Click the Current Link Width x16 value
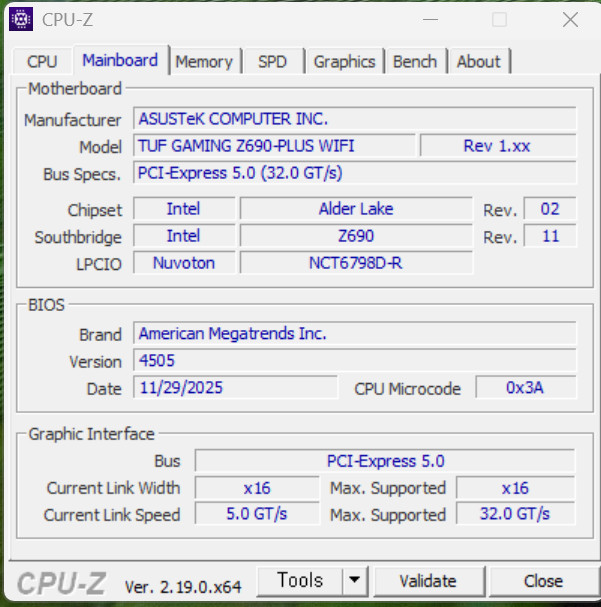601x607 pixels. (257, 488)
